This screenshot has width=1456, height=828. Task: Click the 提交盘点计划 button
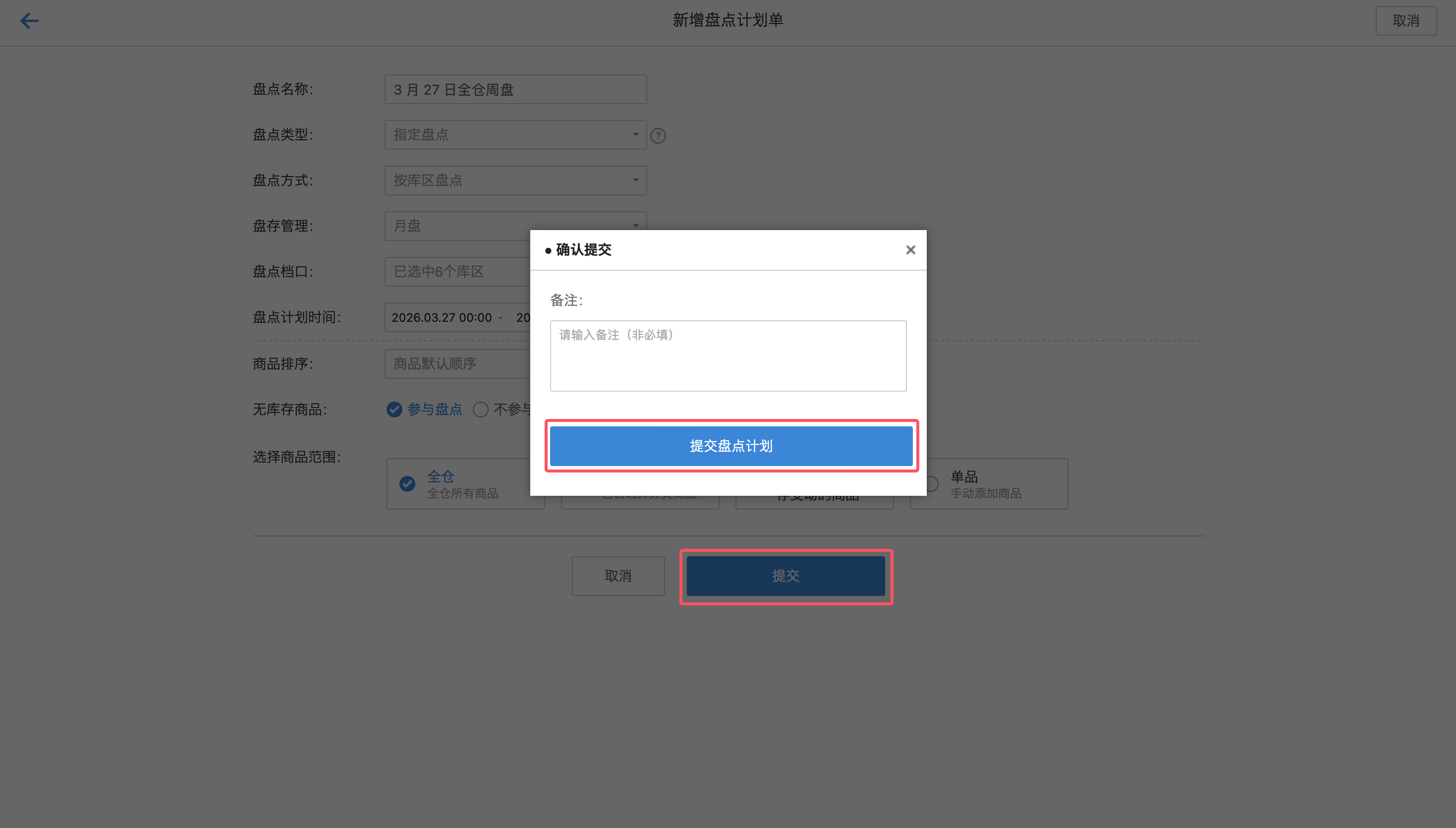coord(731,446)
